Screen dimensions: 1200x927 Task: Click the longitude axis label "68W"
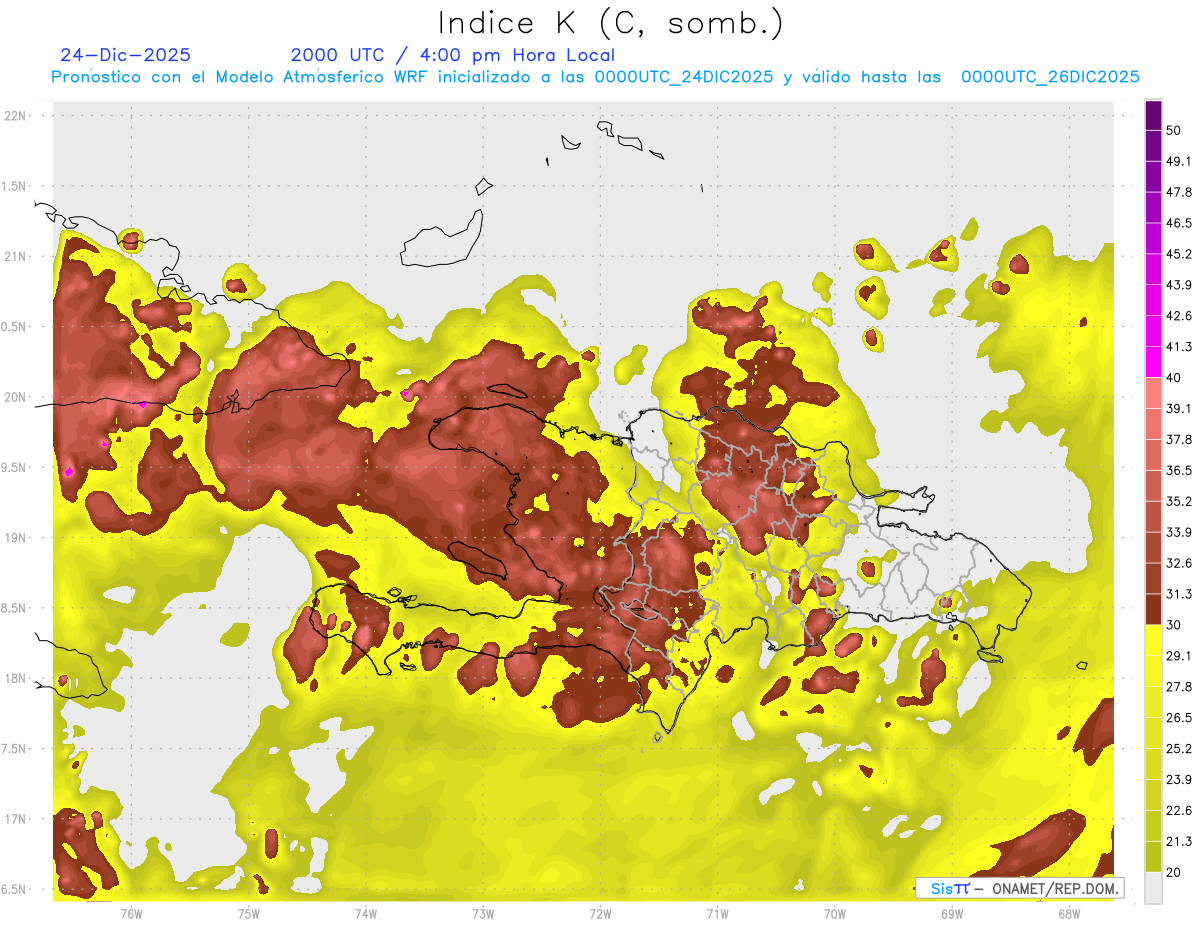[1069, 914]
